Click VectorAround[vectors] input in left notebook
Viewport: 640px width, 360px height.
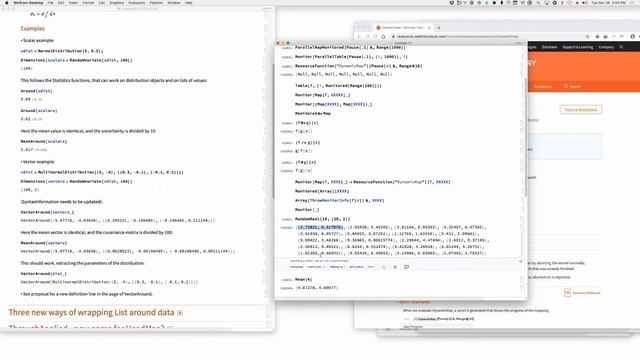pyautogui.click(x=47, y=212)
